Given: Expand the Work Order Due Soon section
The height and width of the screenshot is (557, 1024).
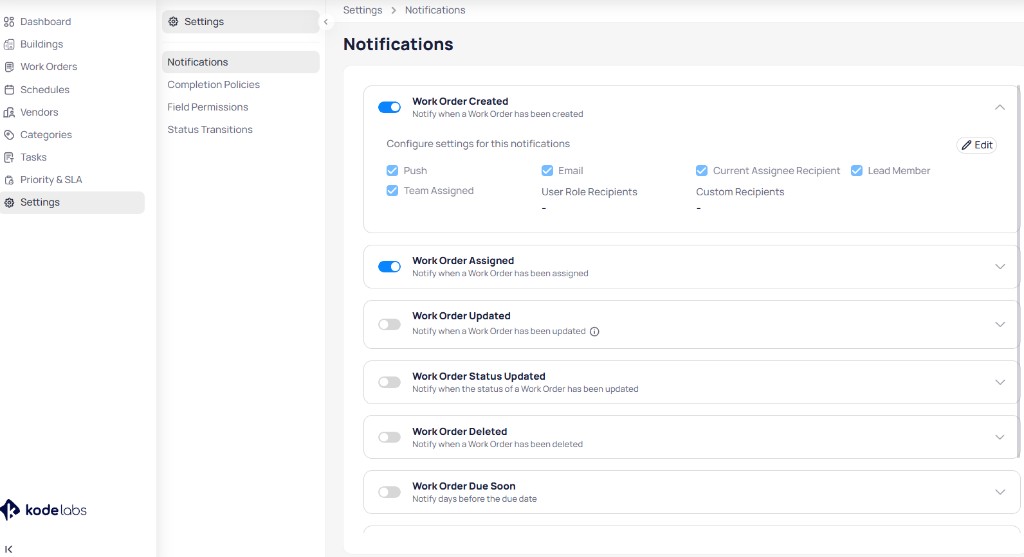Looking at the screenshot, I should (1000, 492).
